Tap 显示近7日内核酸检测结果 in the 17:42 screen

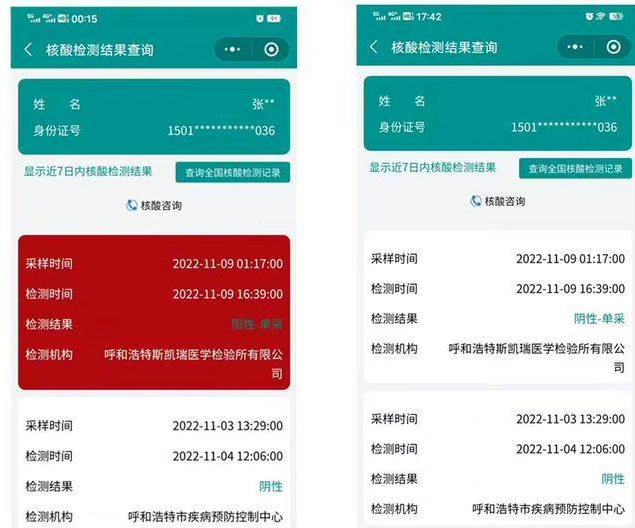433,168
